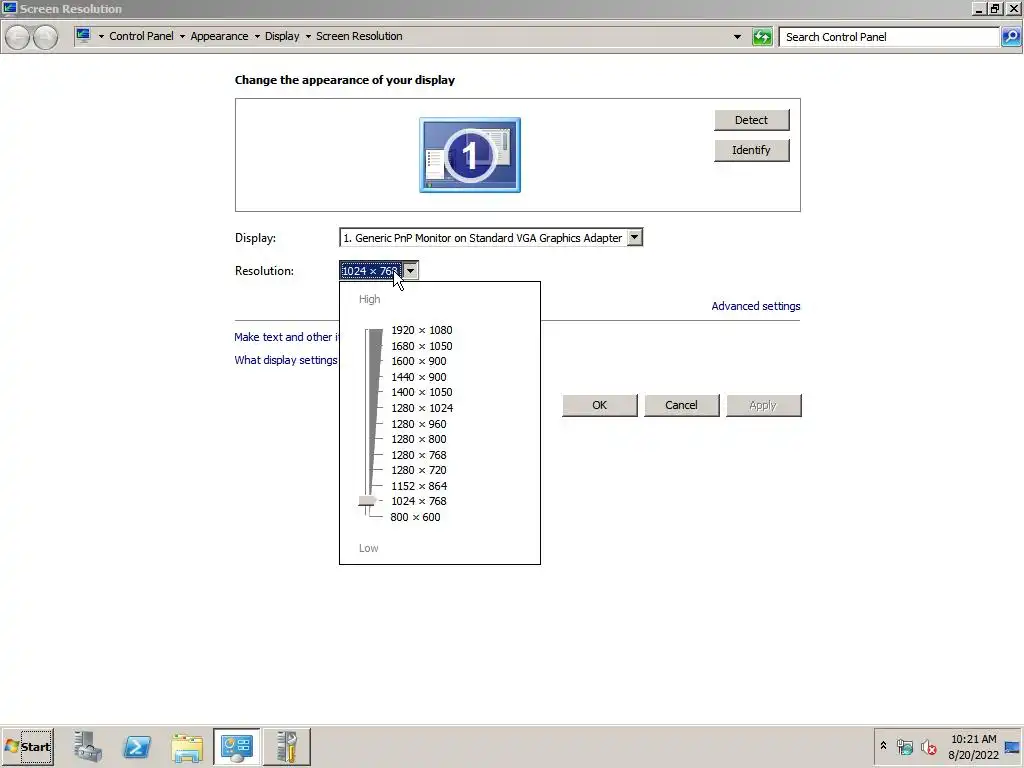Image resolution: width=1024 pixels, height=768 pixels.
Task: Click the Apply button
Action: [x=763, y=406]
